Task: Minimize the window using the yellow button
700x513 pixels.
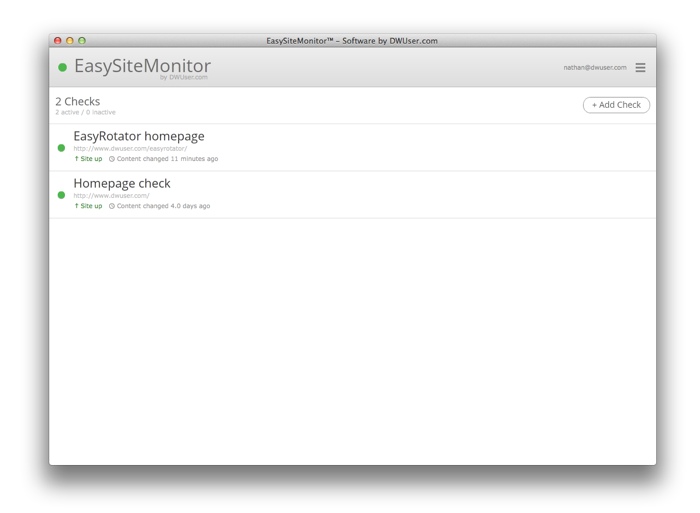Action: click(70, 41)
